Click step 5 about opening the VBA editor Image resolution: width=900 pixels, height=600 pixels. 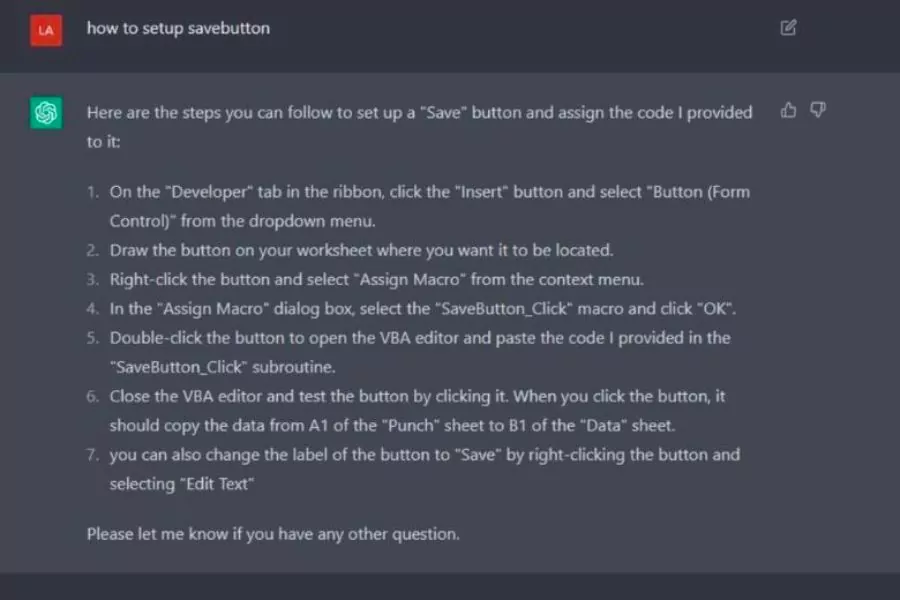point(420,352)
